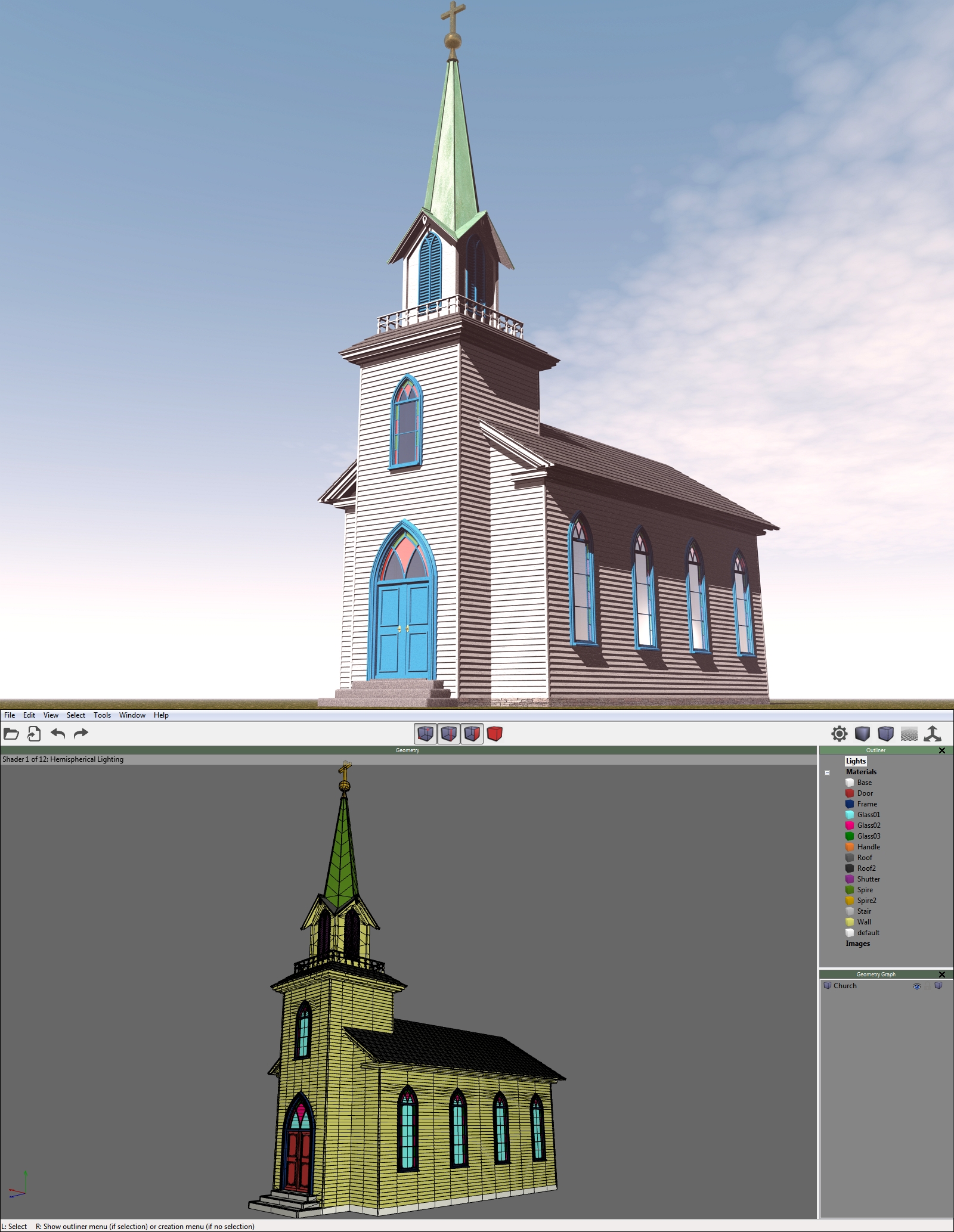Open the Select menu
The height and width of the screenshot is (1232, 954).
[x=76, y=715]
